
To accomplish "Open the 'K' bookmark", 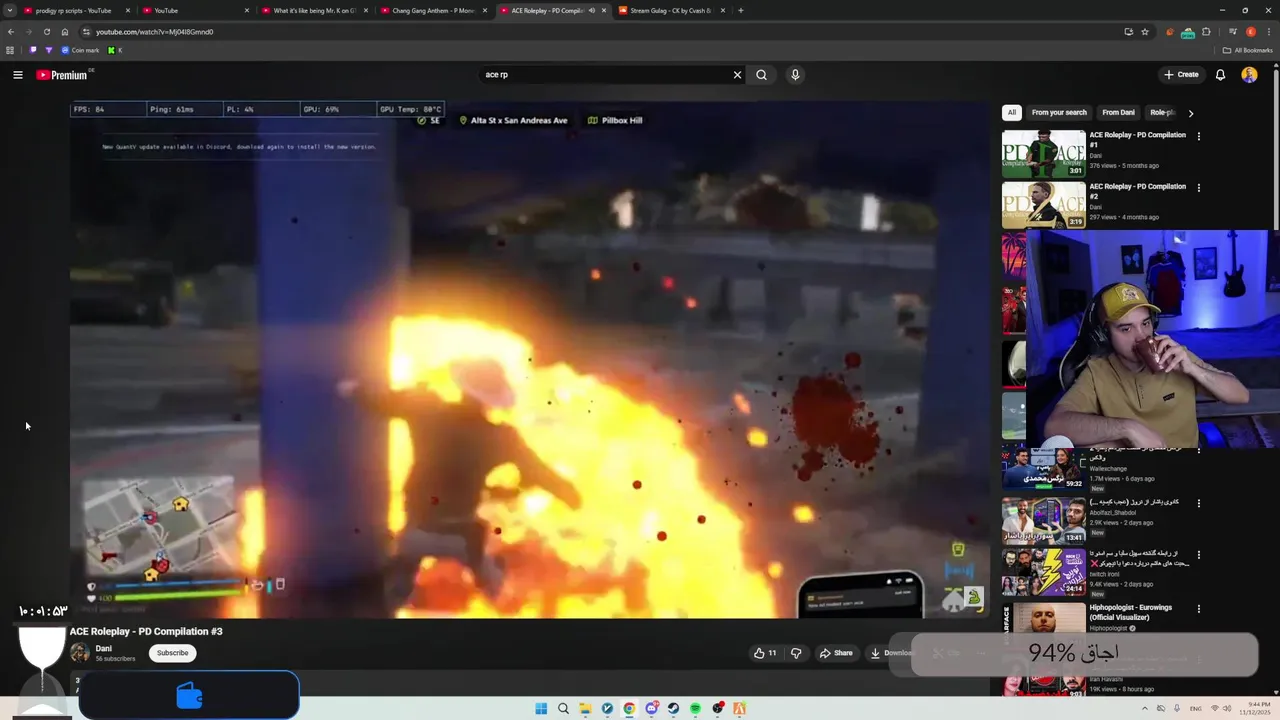I will tap(116, 50).
